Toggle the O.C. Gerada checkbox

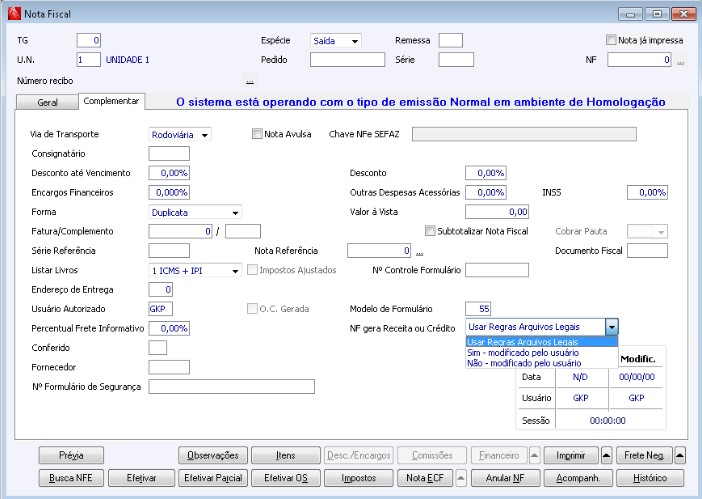pos(253,309)
